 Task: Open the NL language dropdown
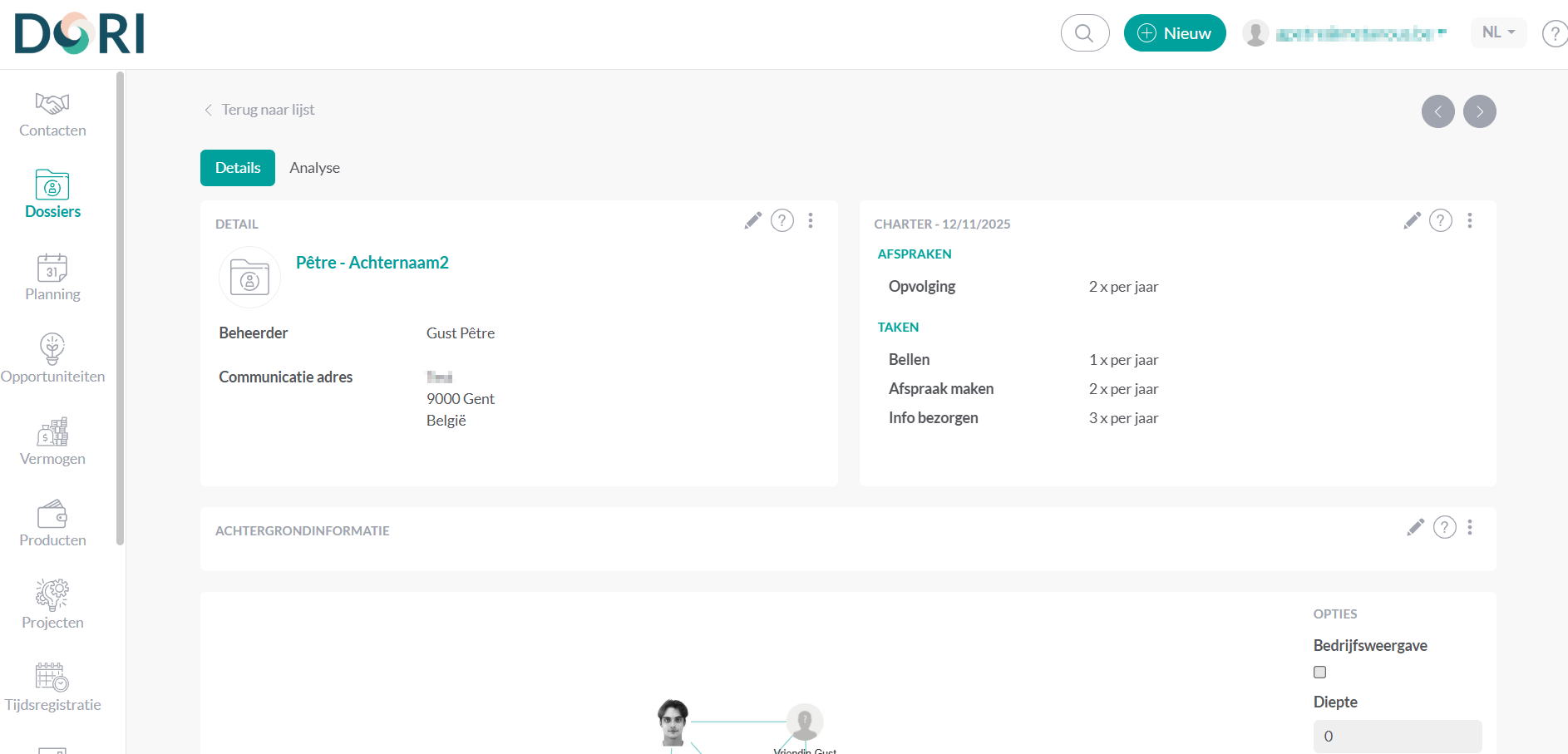(x=1498, y=32)
